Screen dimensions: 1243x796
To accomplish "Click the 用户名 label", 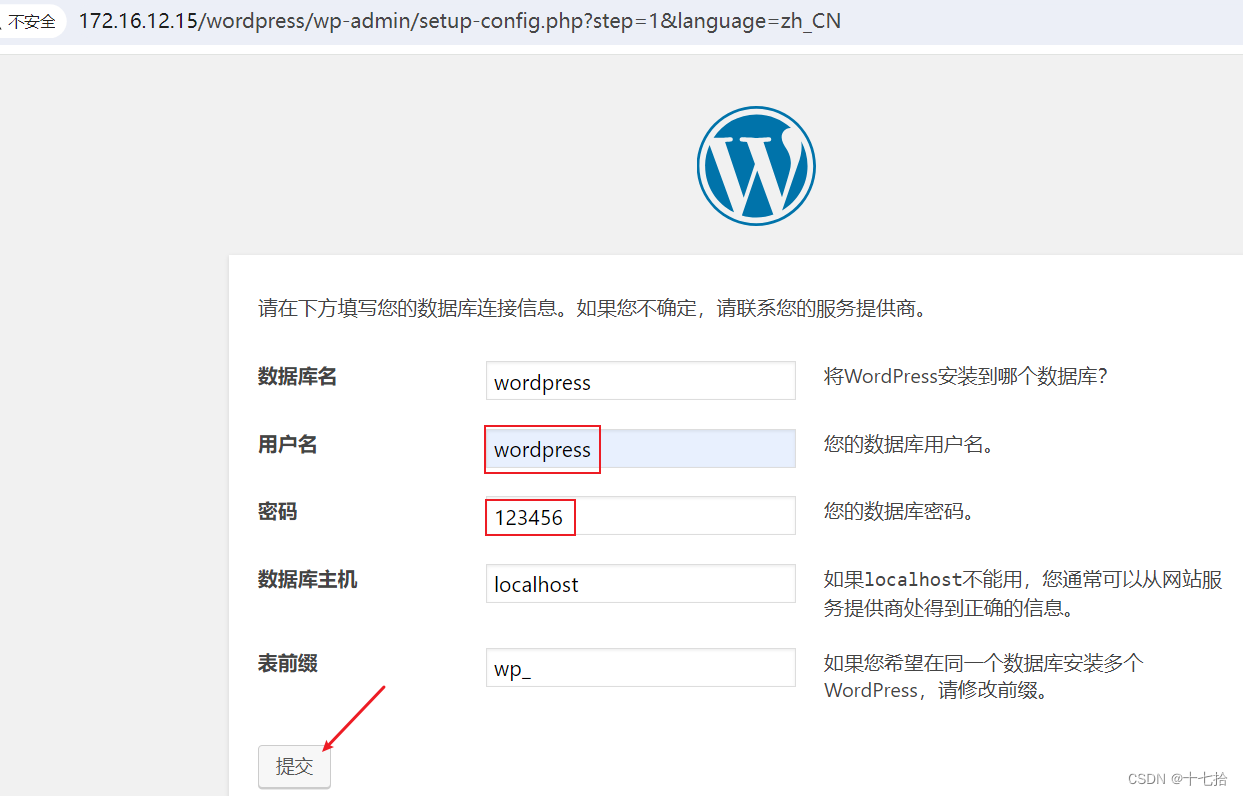I will pos(287,445).
